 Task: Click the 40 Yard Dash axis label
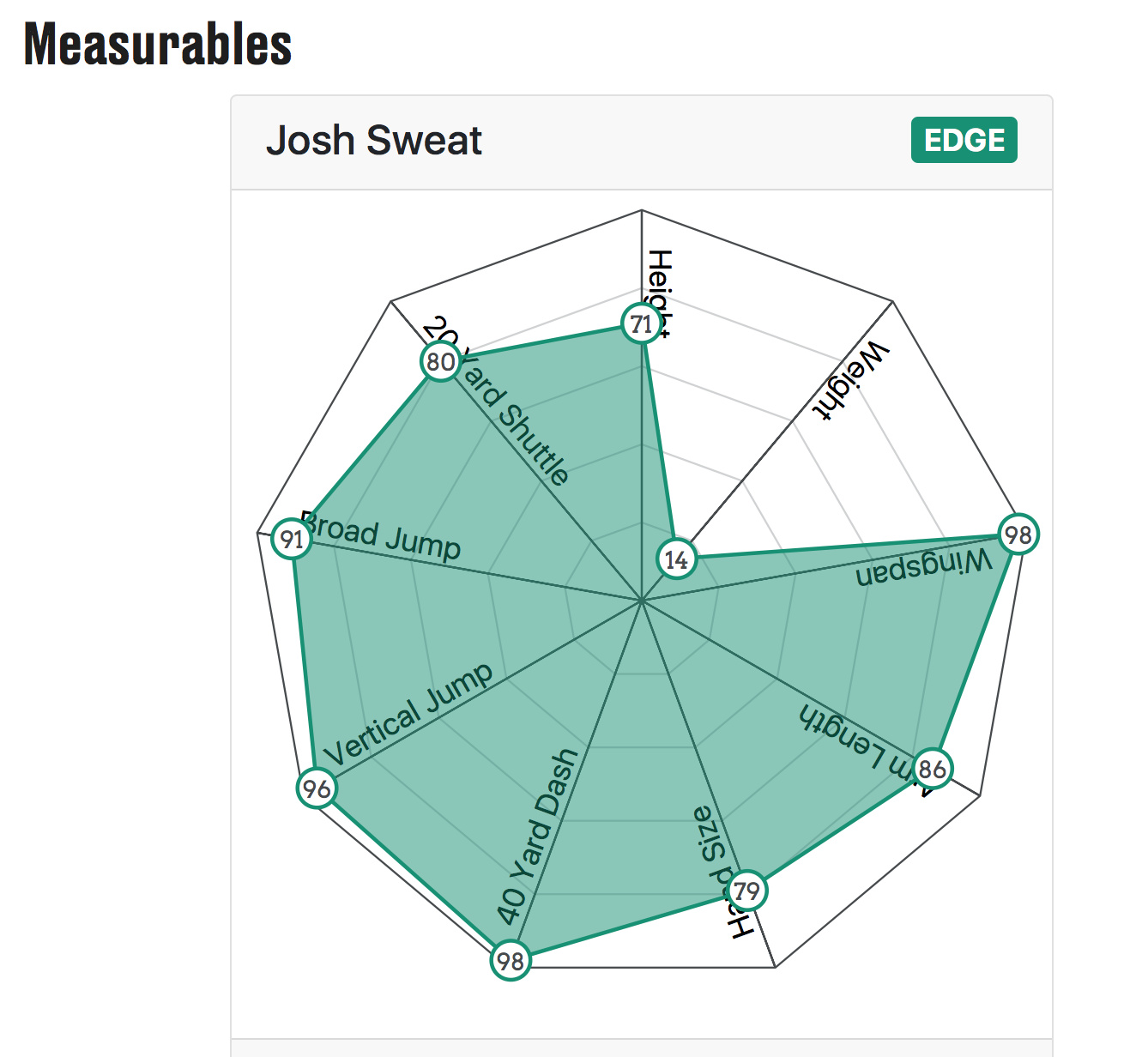pyautogui.click(x=537, y=837)
